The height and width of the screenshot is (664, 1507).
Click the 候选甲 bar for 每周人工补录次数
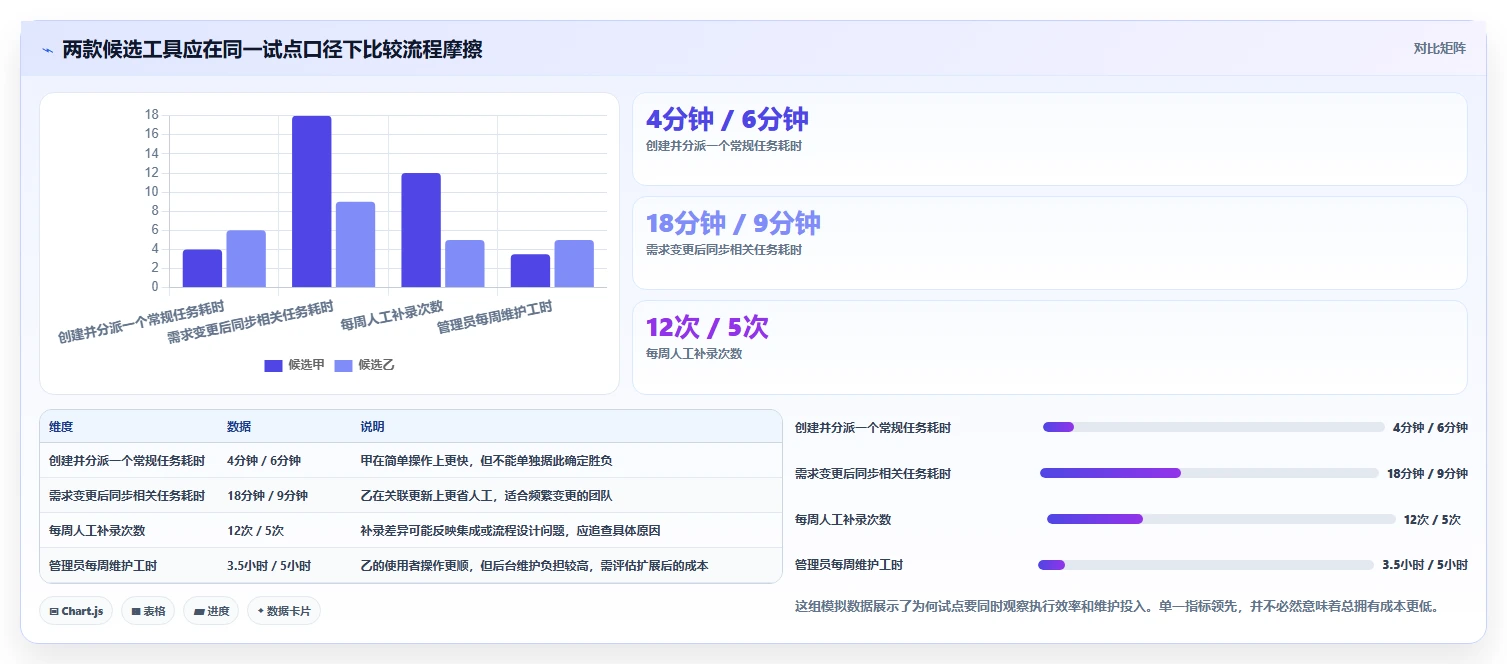coord(421,231)
